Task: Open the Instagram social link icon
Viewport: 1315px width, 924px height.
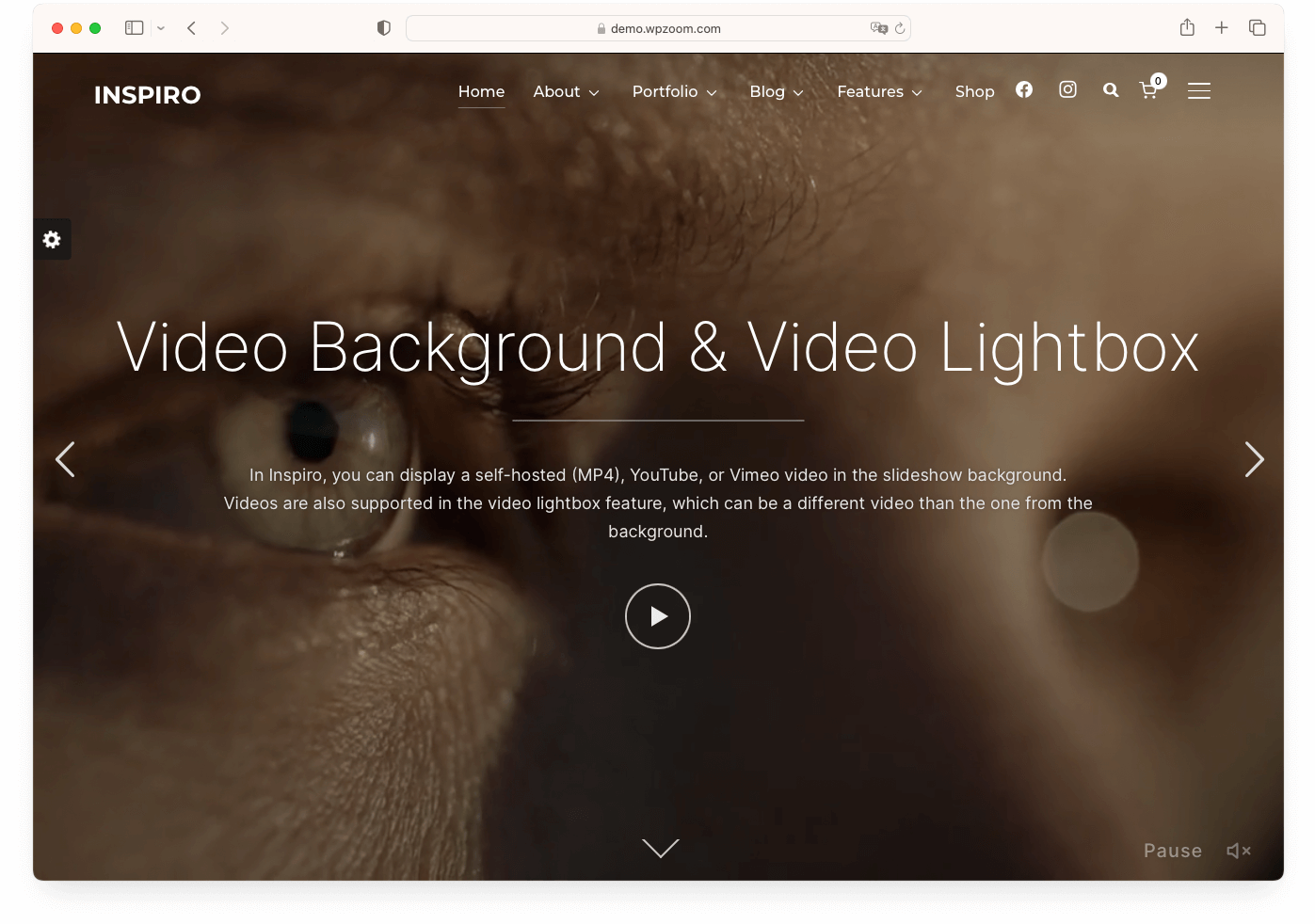Action: point(1067,89)
